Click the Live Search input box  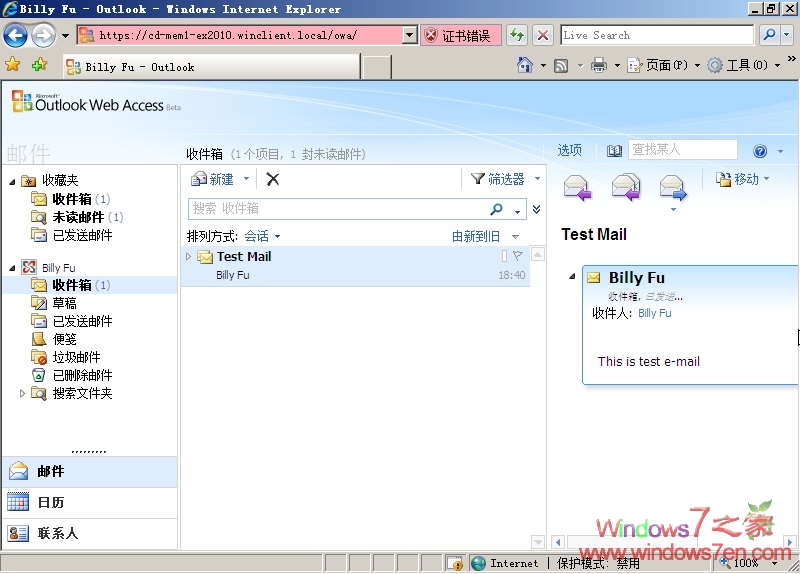657,35
